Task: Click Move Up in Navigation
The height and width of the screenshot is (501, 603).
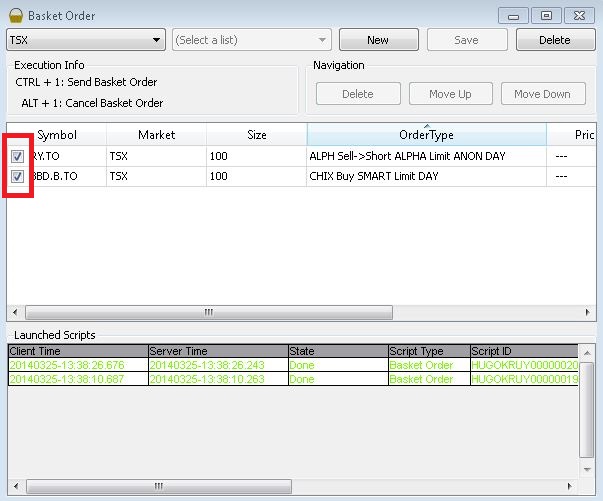Action: click(450, 94)
